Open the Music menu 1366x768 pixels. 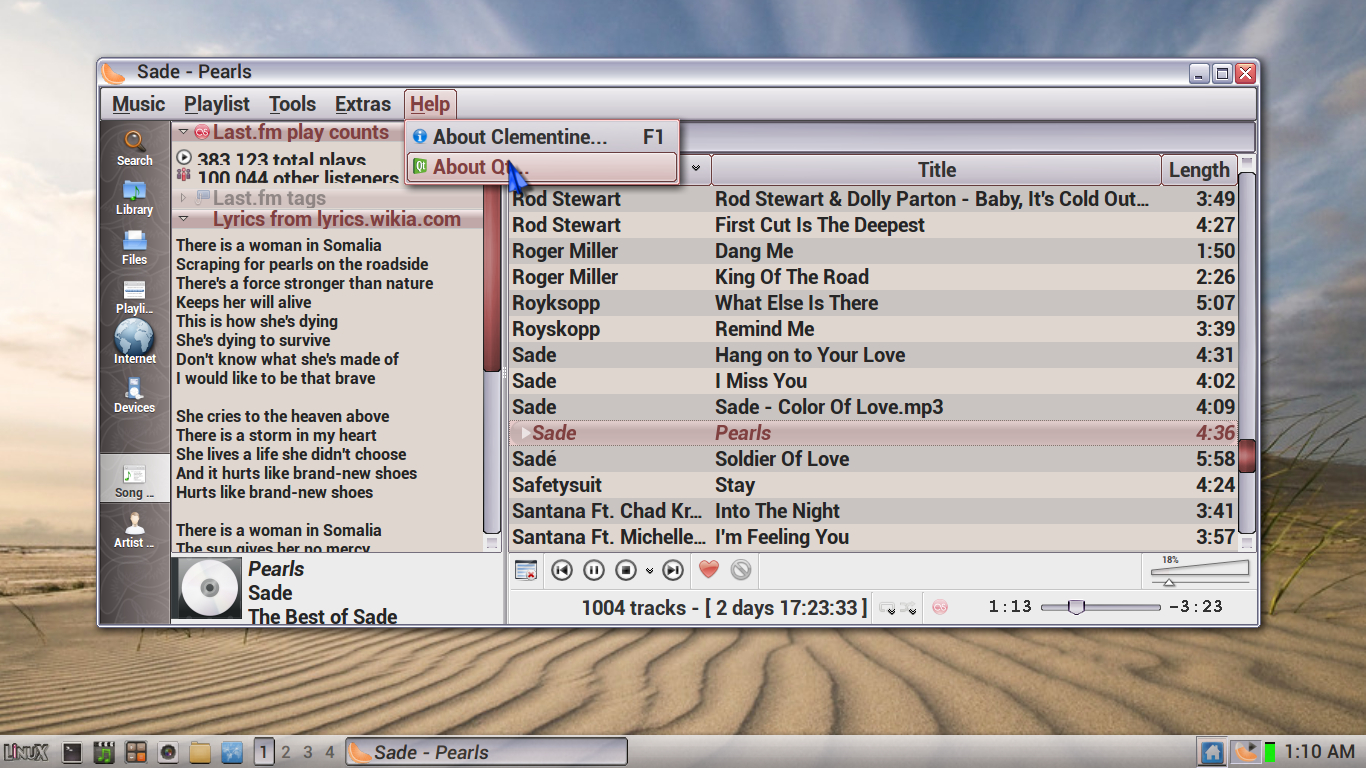tap(138, 104)
